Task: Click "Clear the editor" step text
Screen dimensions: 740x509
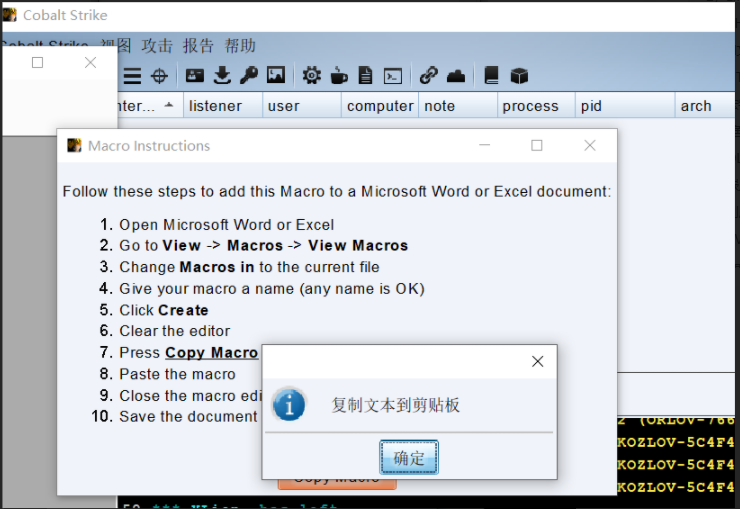Action: (x=175, y=331)
